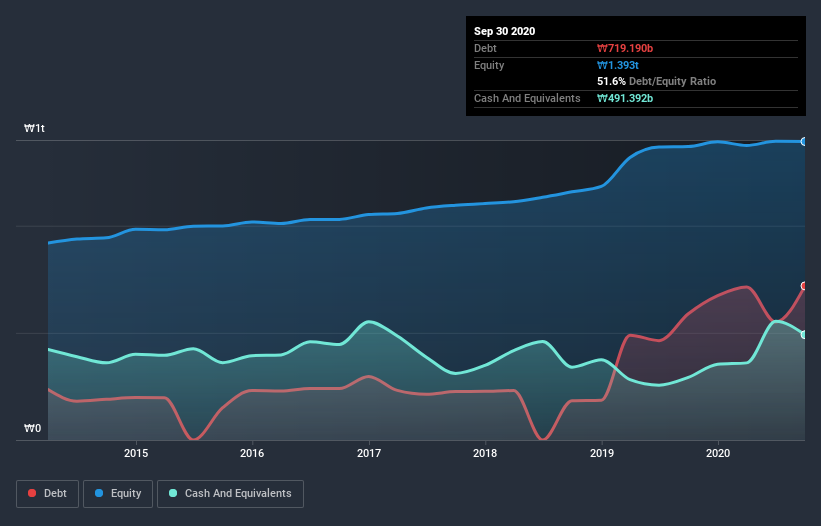Click the 2019 axis label
Viewport: 821px width, 526px height.
[x=602, y=453]
